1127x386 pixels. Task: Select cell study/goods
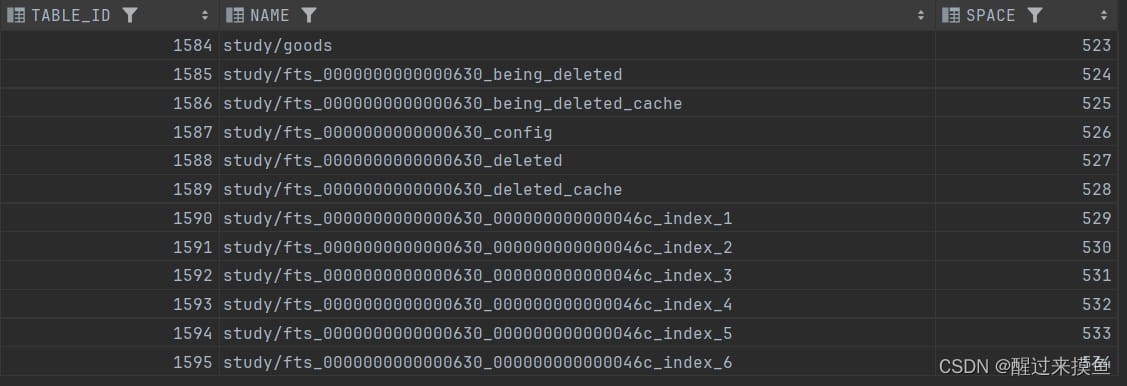(576, 45)
